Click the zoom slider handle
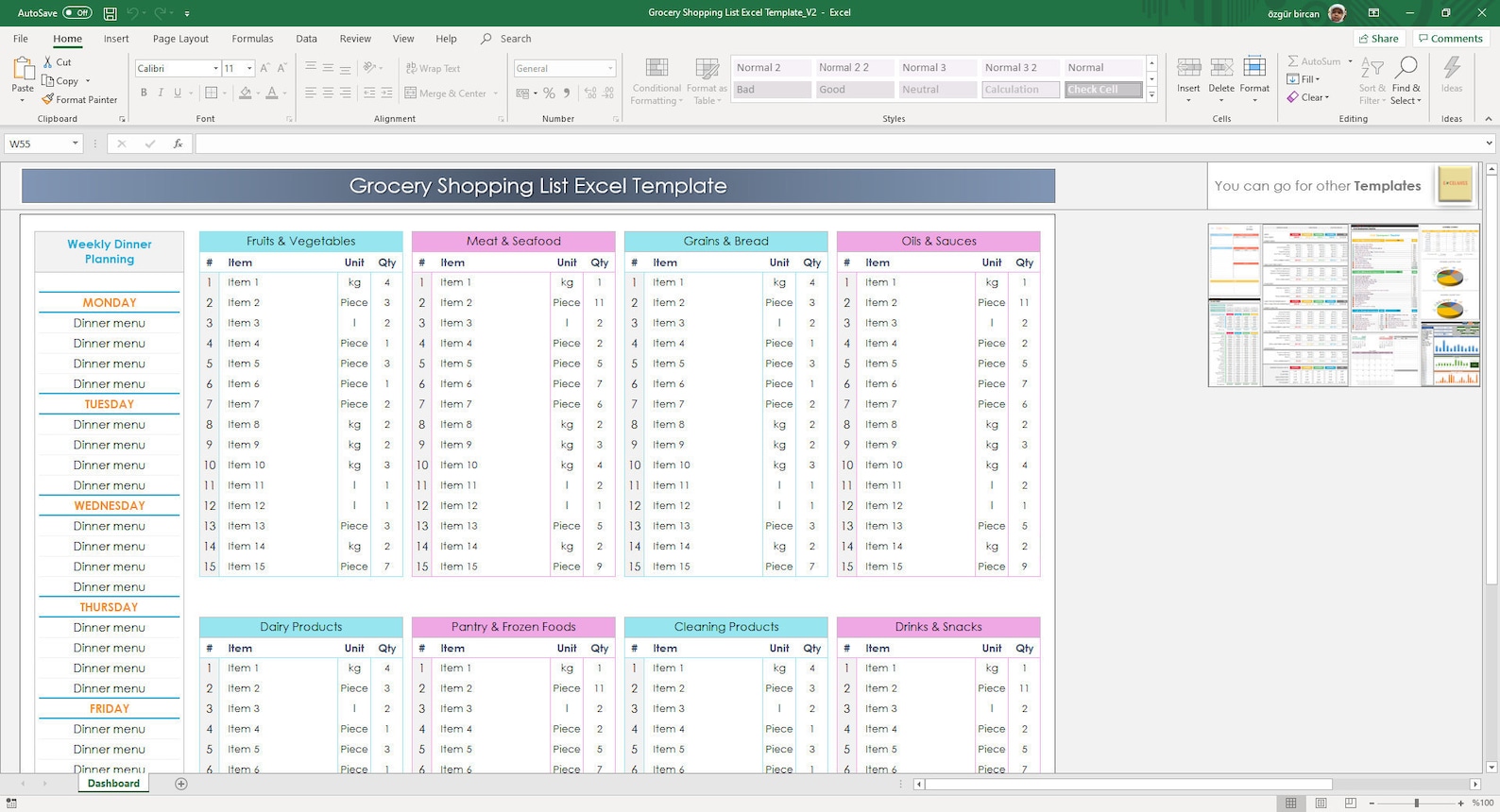 click(x=1416, y=804)
